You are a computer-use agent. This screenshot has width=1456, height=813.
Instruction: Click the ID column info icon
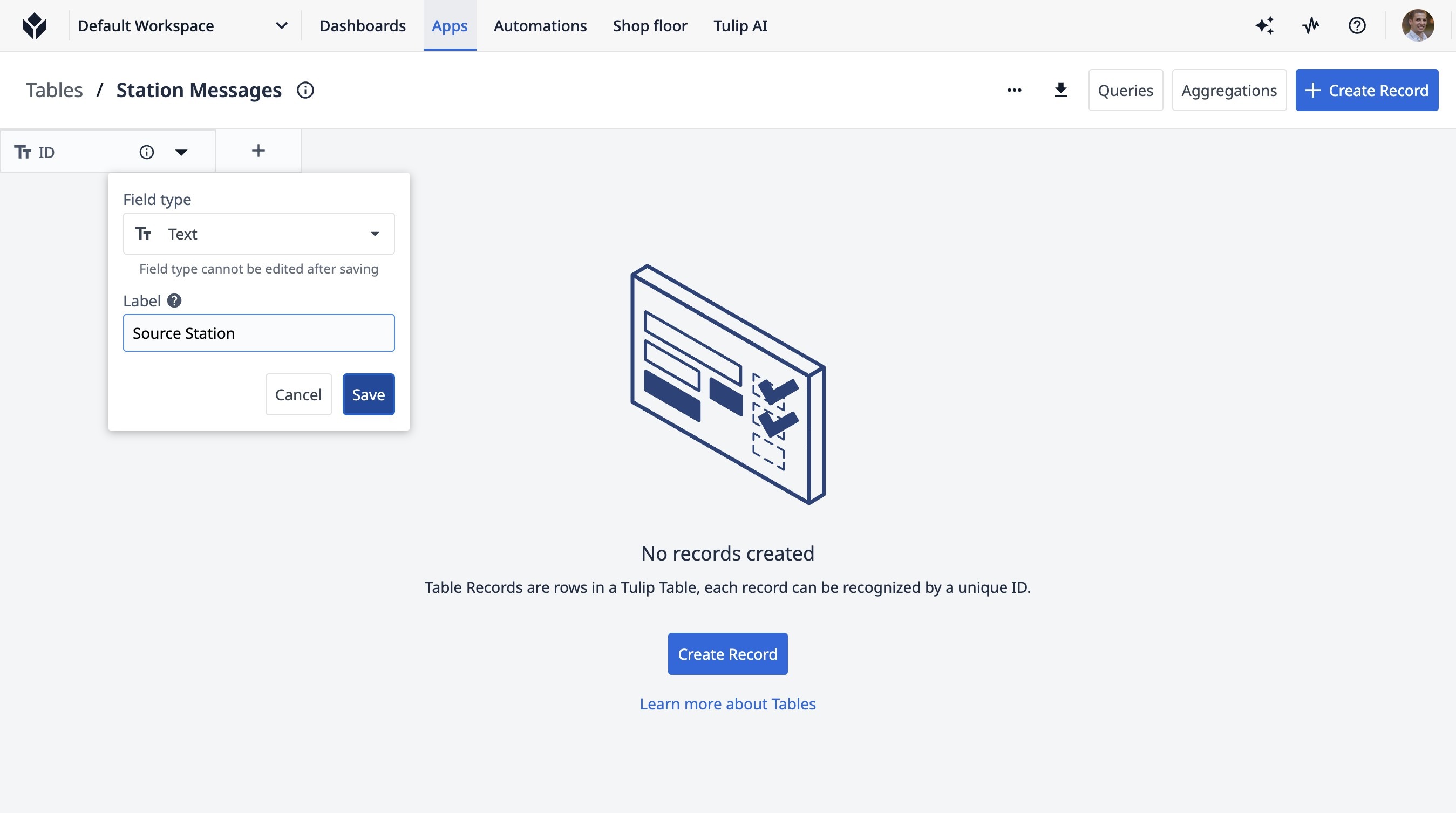146,152
